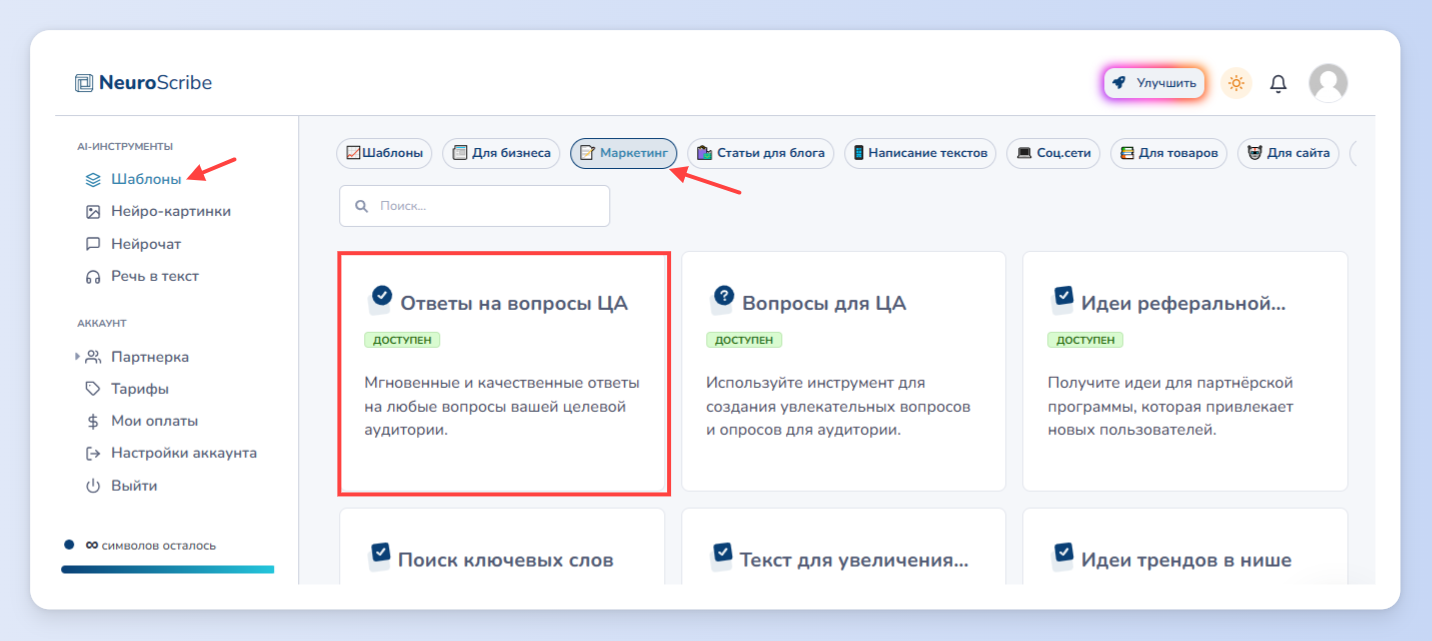1432x641 pixels.
Task: Click the Мои оплаты dollar icon
Action: 93,421
